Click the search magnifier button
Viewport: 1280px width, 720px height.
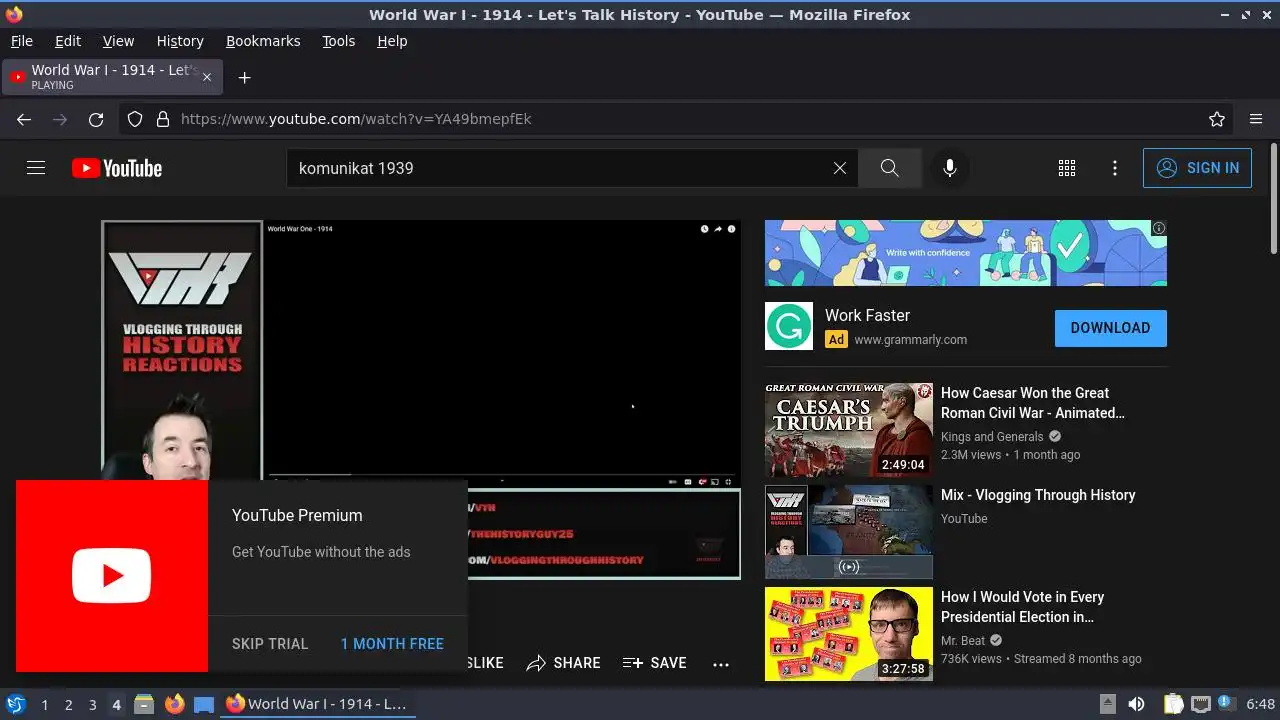889,168
